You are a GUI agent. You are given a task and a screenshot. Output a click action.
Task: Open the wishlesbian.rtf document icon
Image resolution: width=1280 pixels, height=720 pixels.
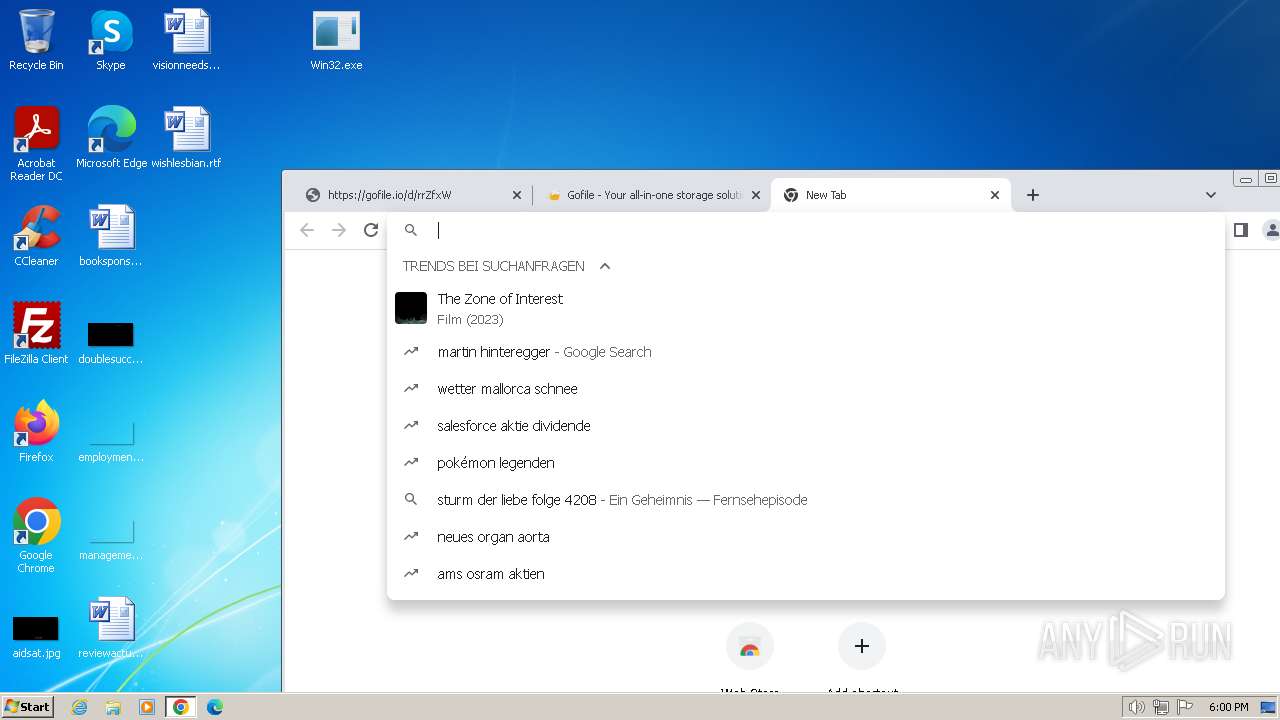coord(186,138)
